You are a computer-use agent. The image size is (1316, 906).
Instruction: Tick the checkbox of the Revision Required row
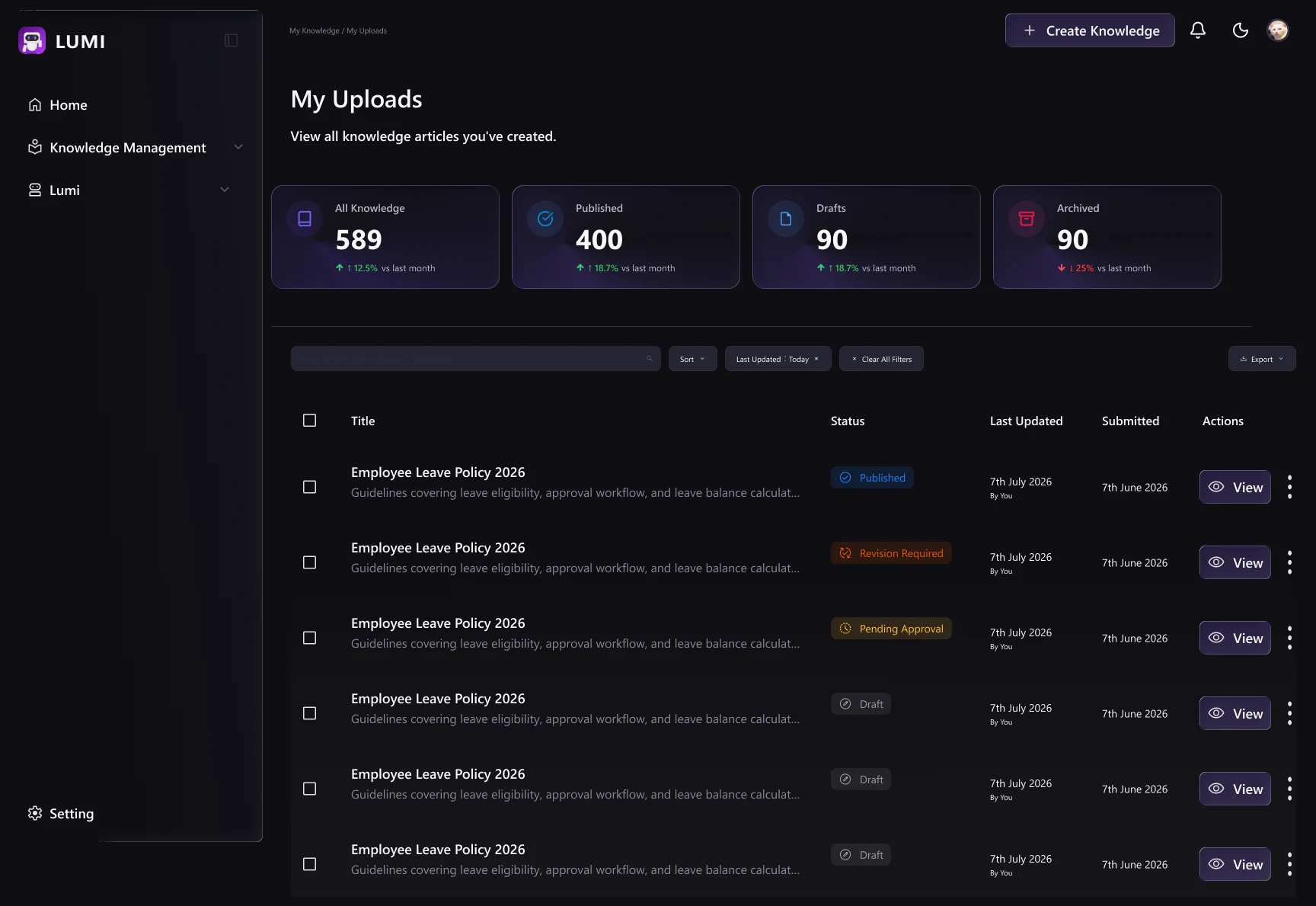(309, 562)
